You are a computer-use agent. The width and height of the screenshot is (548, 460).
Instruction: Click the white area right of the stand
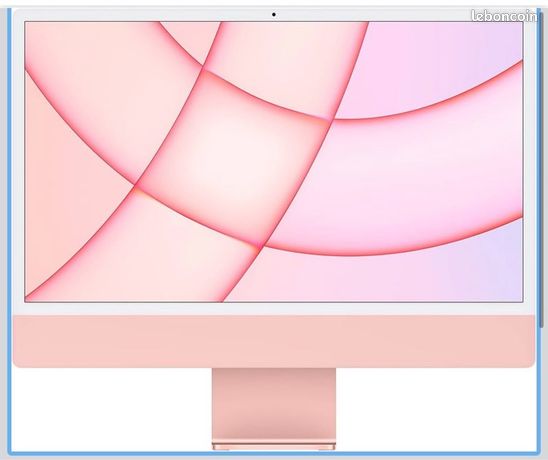[435, 409]
